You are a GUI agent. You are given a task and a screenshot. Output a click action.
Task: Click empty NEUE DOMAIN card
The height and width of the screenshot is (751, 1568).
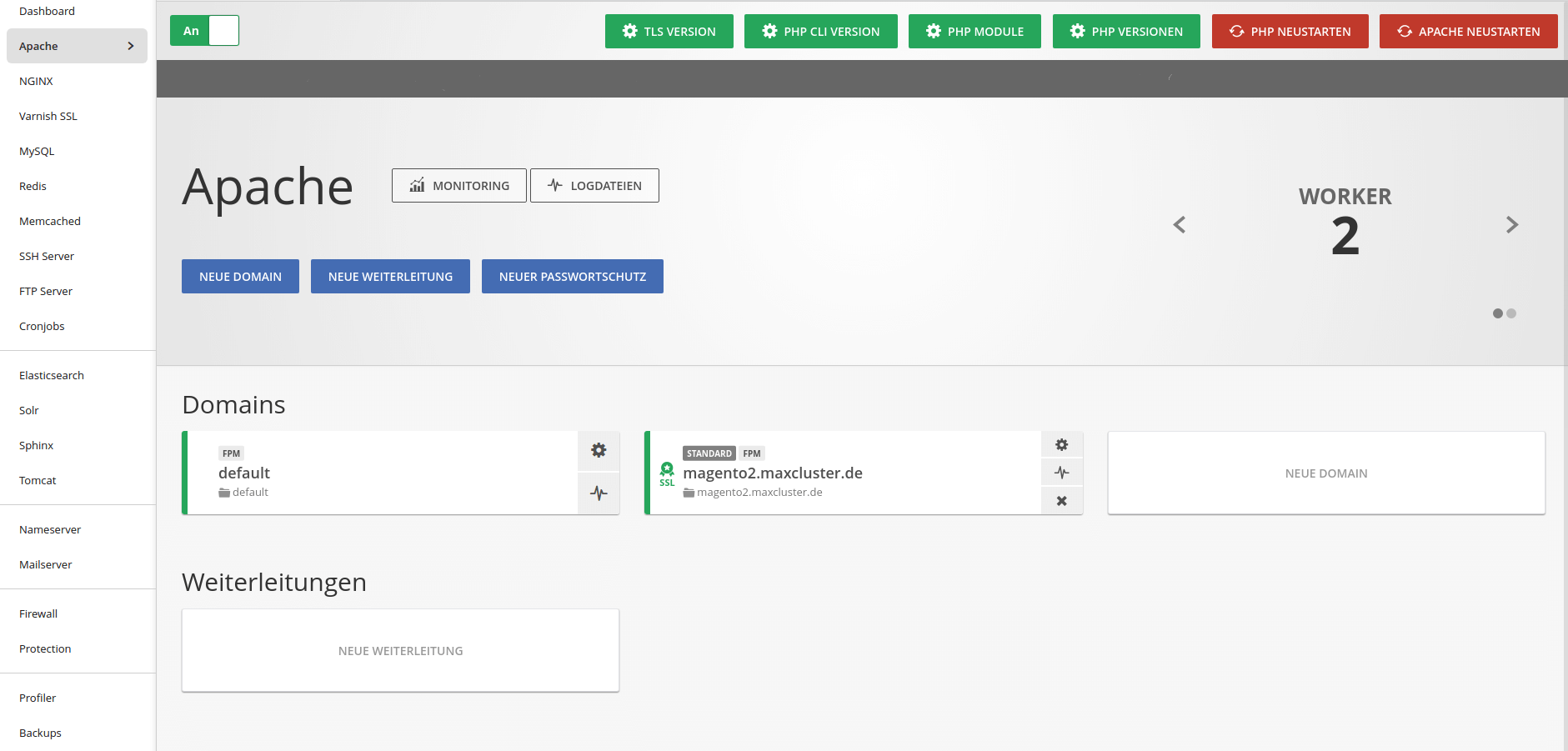point(1326,473)
